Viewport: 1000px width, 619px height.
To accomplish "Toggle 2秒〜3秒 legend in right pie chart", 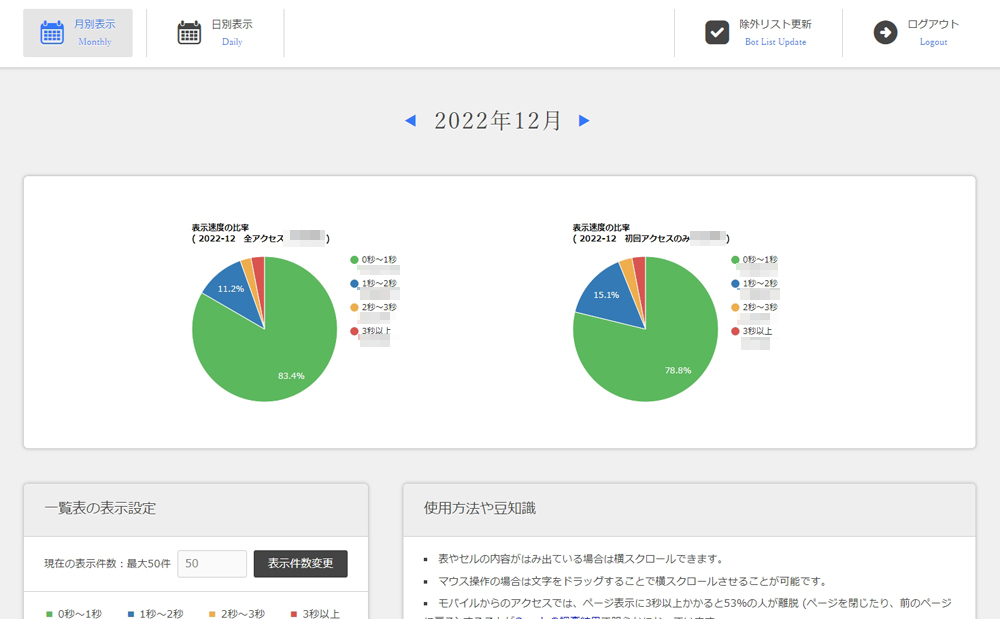I will (761, 308).
